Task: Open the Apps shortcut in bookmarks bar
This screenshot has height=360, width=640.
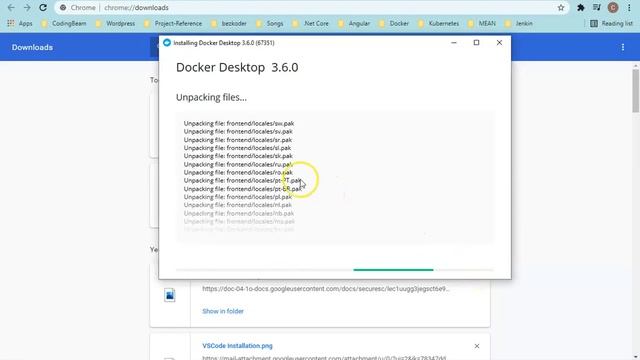Action: [20, 24]
